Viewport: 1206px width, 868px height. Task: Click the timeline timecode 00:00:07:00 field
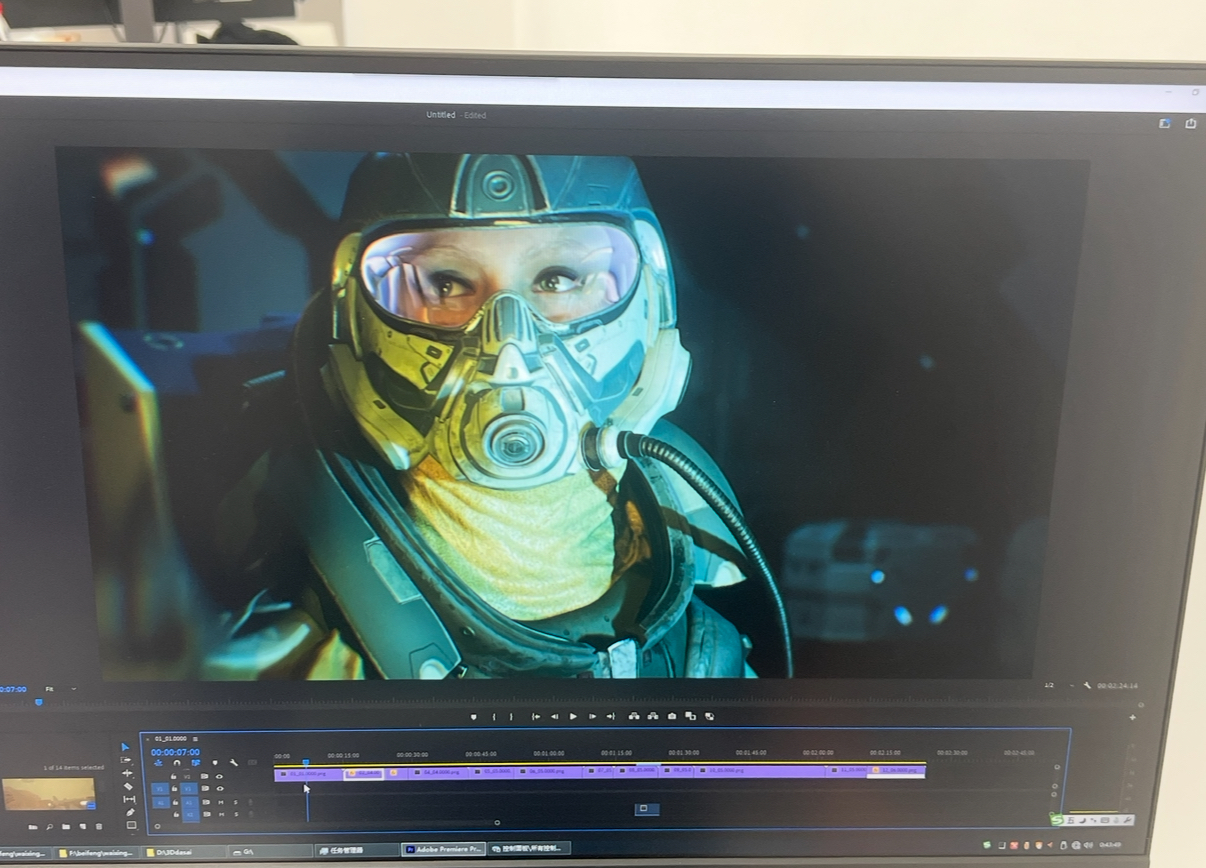pos(175,752)
